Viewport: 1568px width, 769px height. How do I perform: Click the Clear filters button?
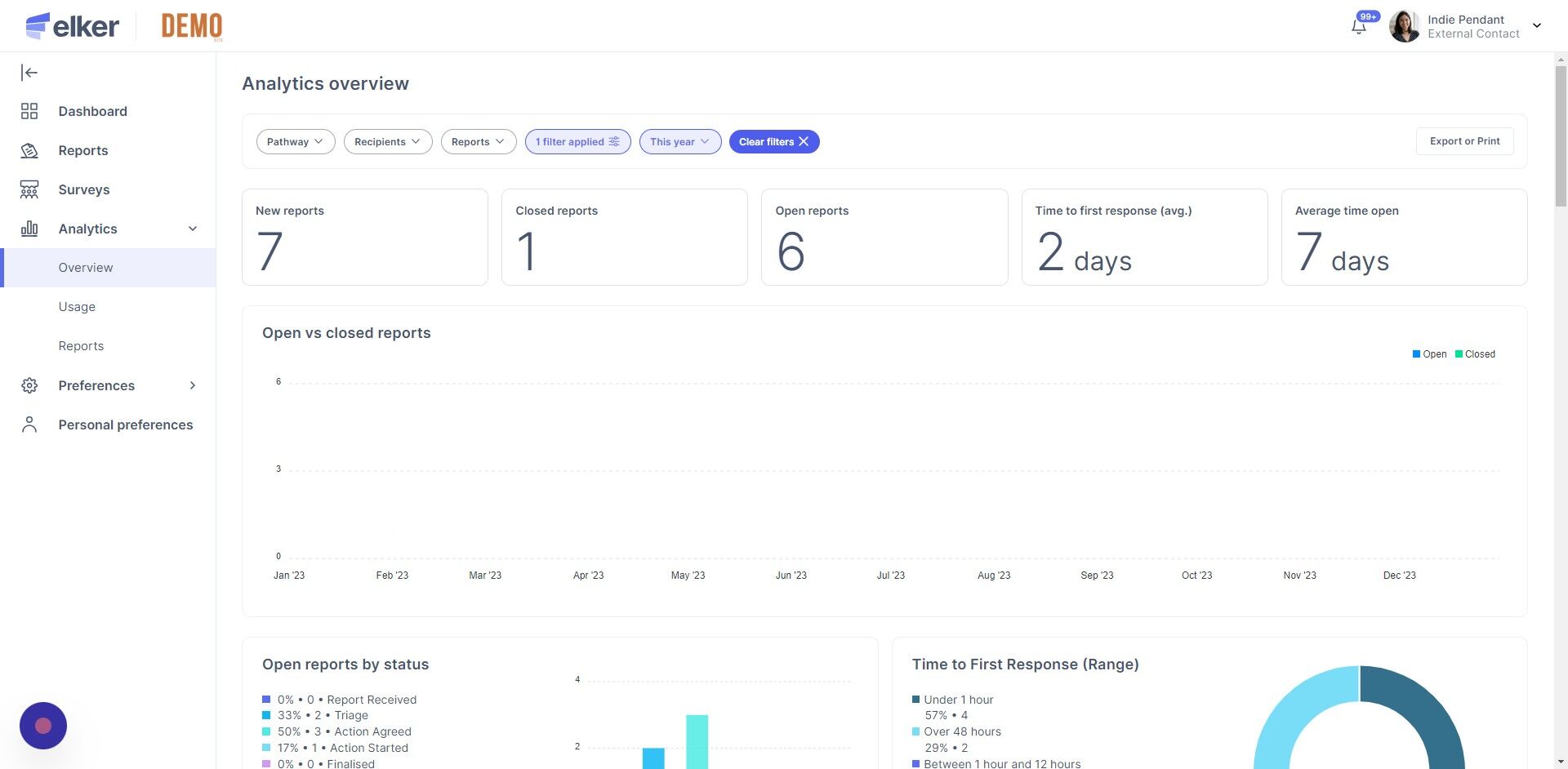pyautogui.click(x=774, y=141)
